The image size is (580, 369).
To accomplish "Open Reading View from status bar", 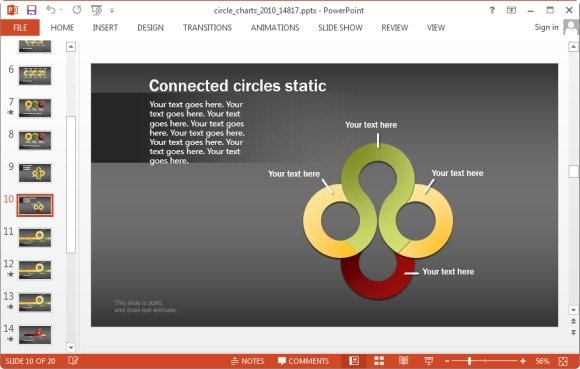I will point(404,360).
